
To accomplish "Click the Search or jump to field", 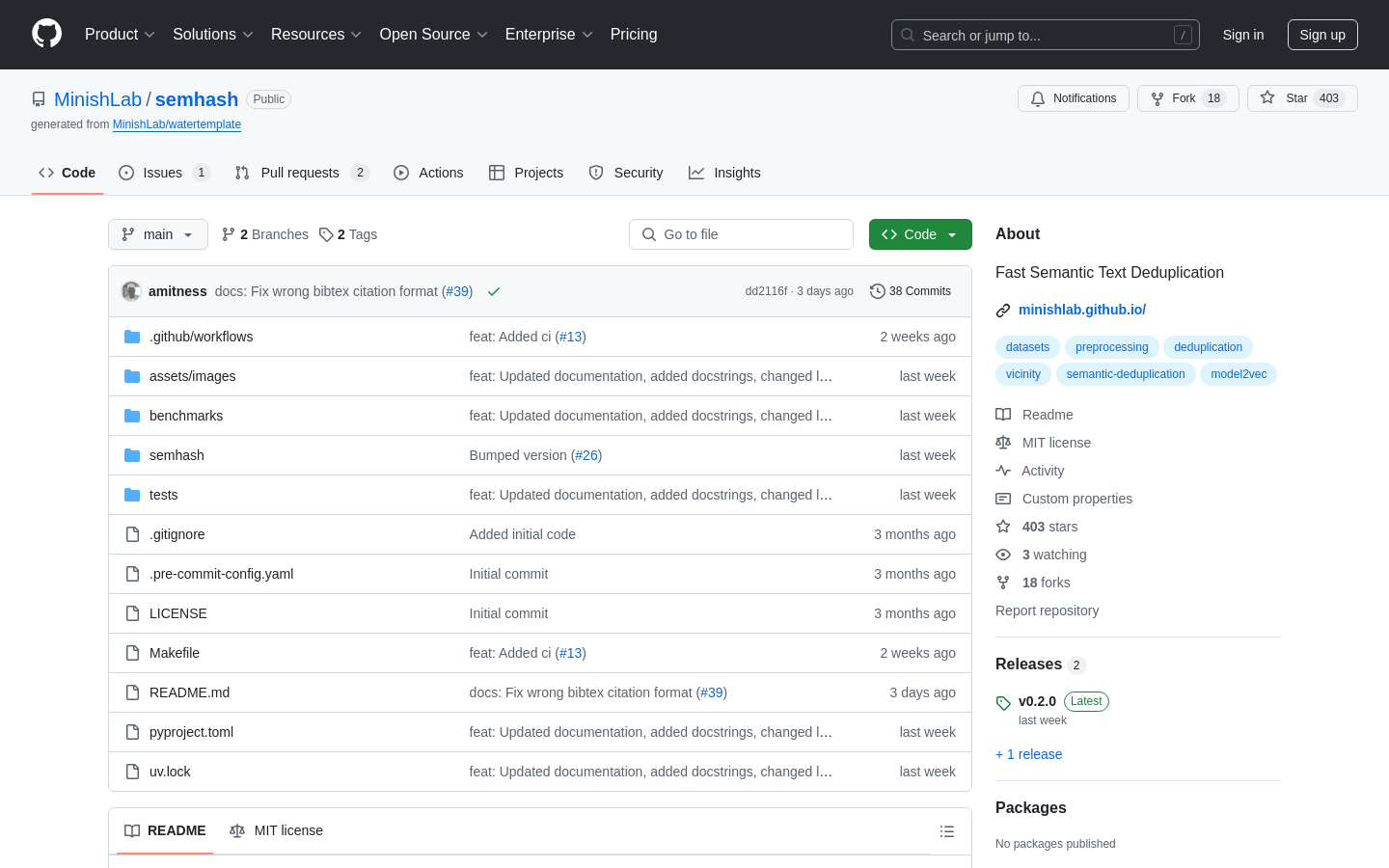I will 1046,35.
